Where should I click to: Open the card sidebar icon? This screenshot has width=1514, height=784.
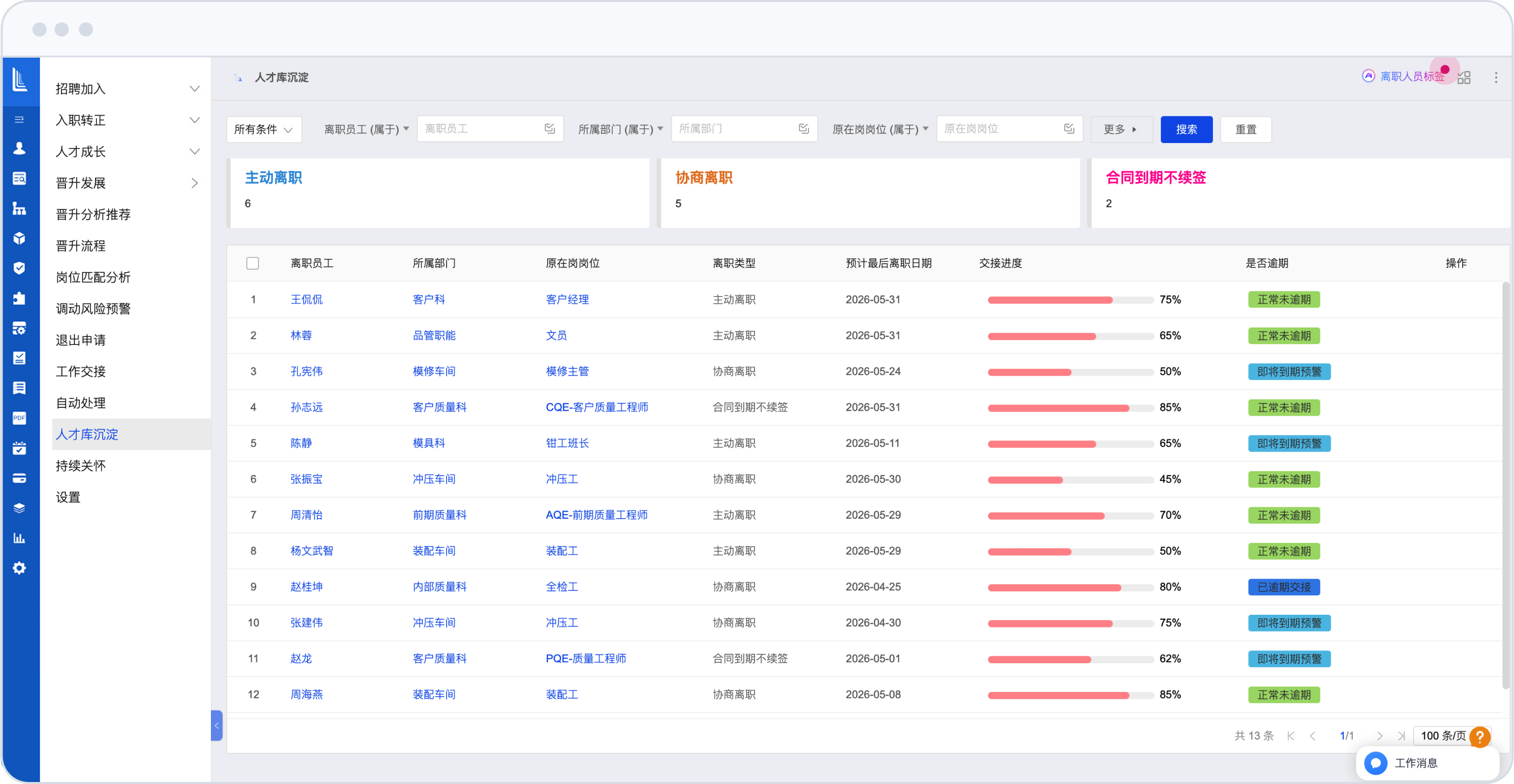[19, 478]
